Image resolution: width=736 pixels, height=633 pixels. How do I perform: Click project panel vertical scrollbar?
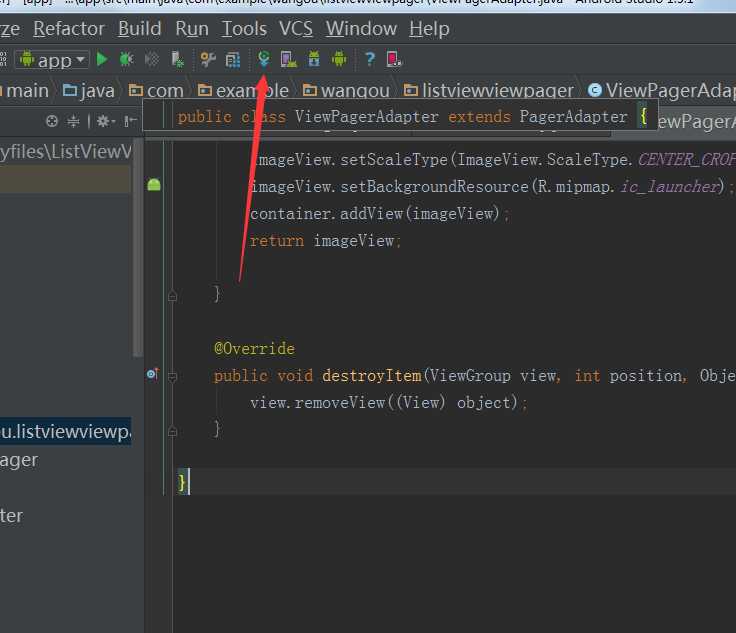138,248
